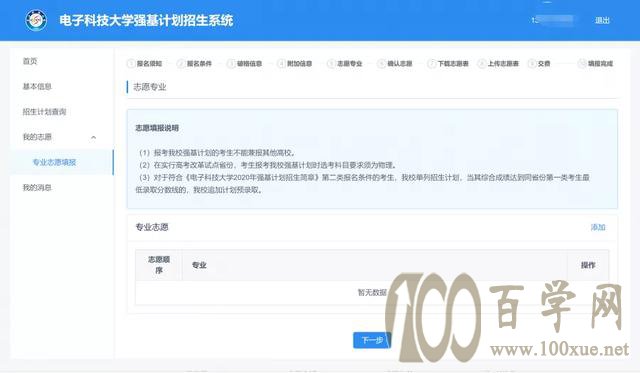The image size is (640, 373).
Task: Click the 操作 column header
Action: [588, 265]
